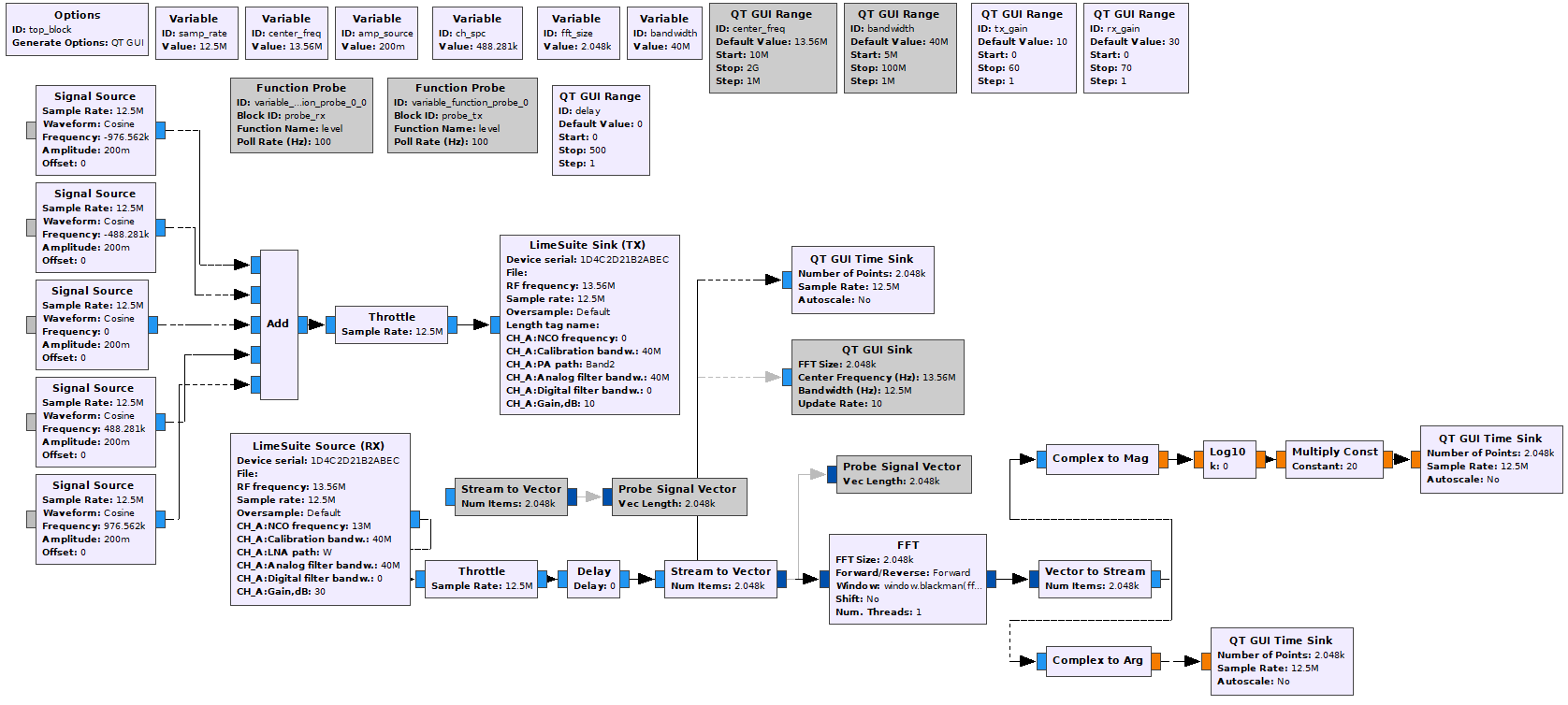Select the Delay block
Screen dimensions: 1568x705
(593, 580)
